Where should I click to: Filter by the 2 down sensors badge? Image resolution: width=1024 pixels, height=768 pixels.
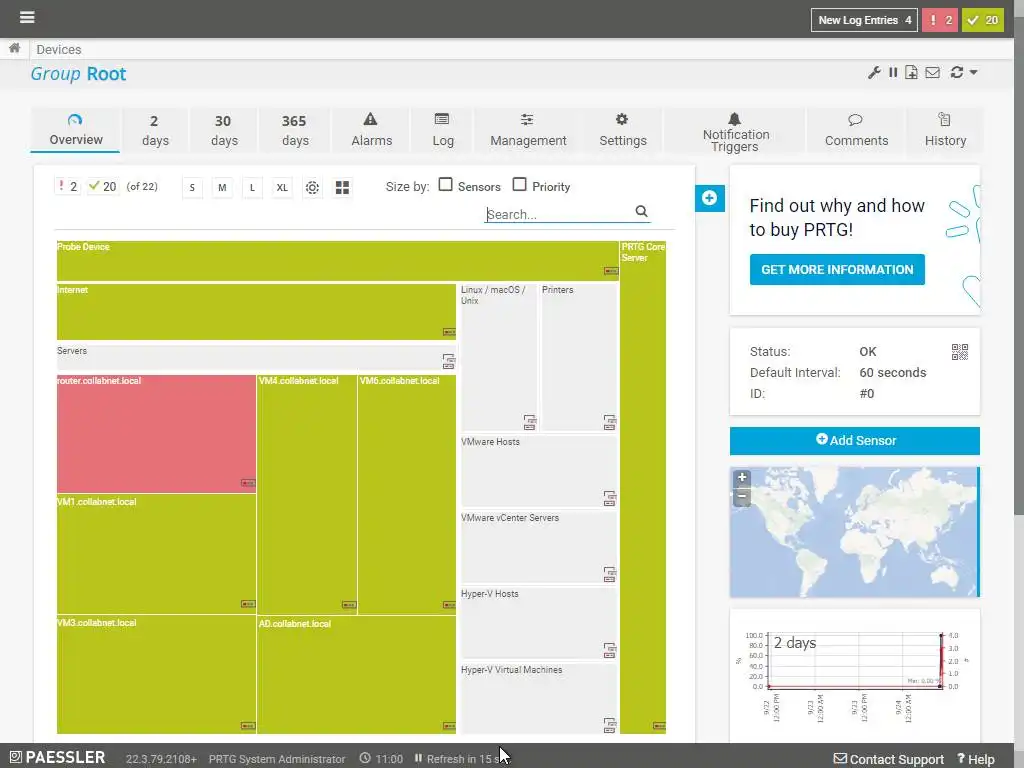click(67, 187)
